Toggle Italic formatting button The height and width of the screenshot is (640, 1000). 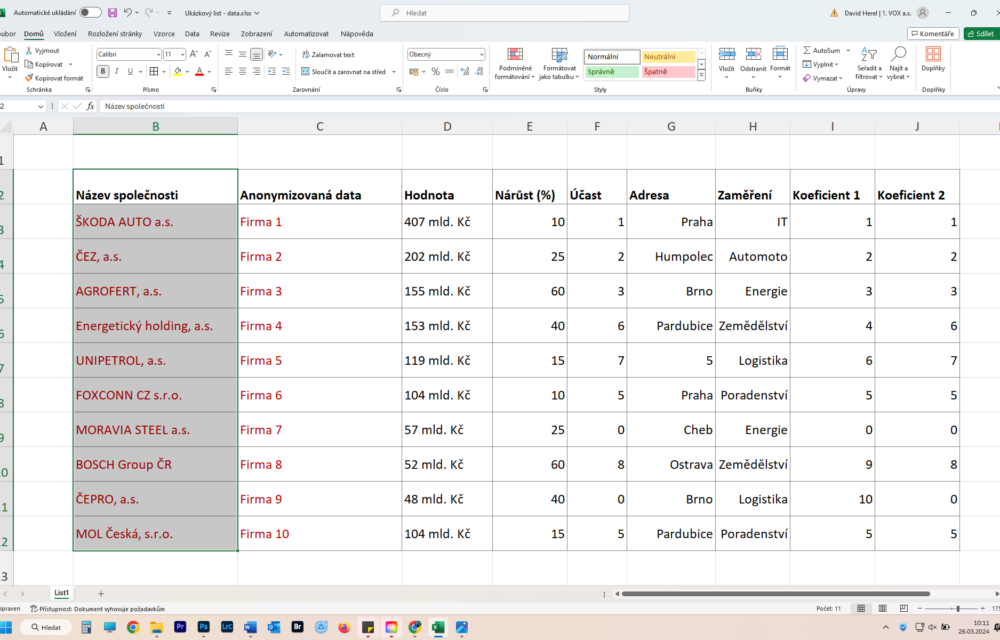(x=117, y=71)
